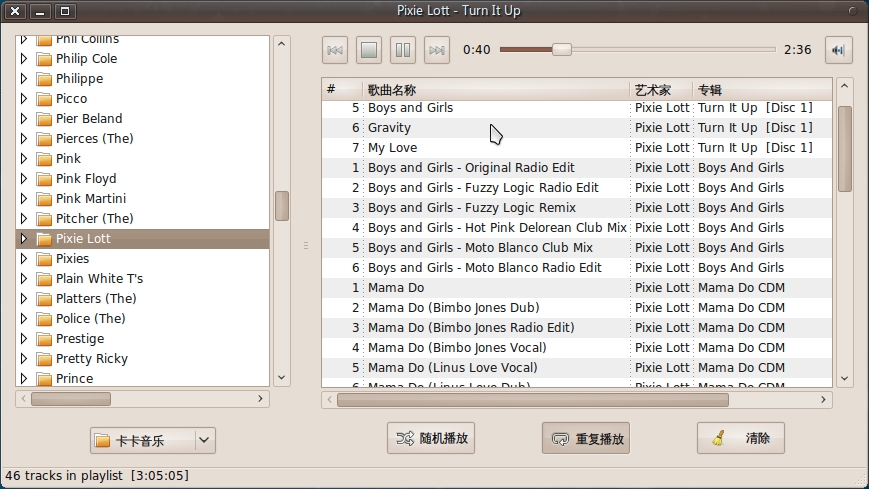Open the 卡卡音乐 folder dropdown arrow

205,440
